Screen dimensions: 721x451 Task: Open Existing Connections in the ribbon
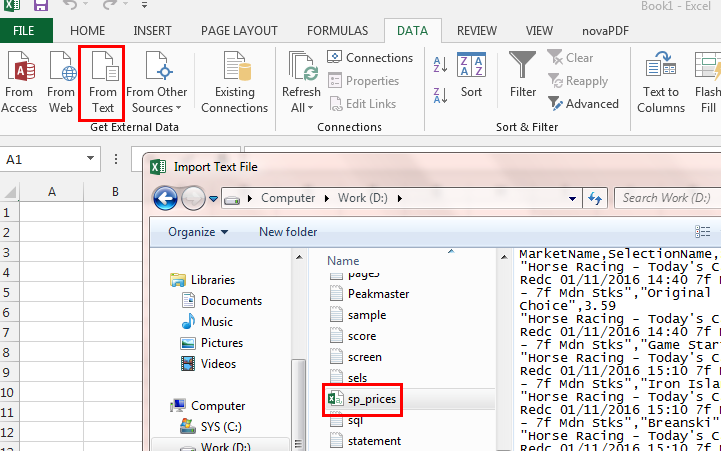pyautogui.click(x=235, y=83)
